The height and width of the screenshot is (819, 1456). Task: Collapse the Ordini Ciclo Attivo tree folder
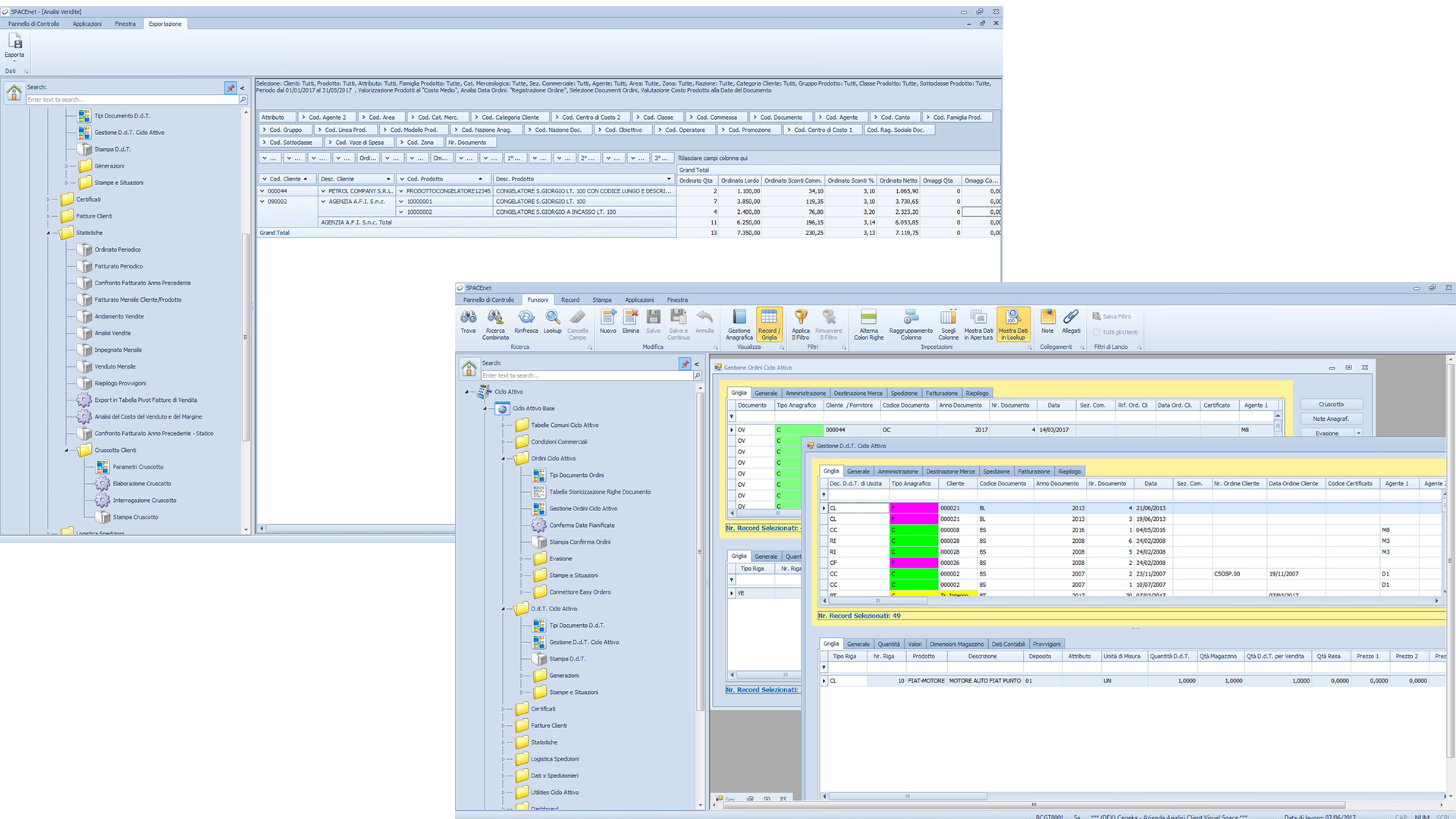[503, 459]
